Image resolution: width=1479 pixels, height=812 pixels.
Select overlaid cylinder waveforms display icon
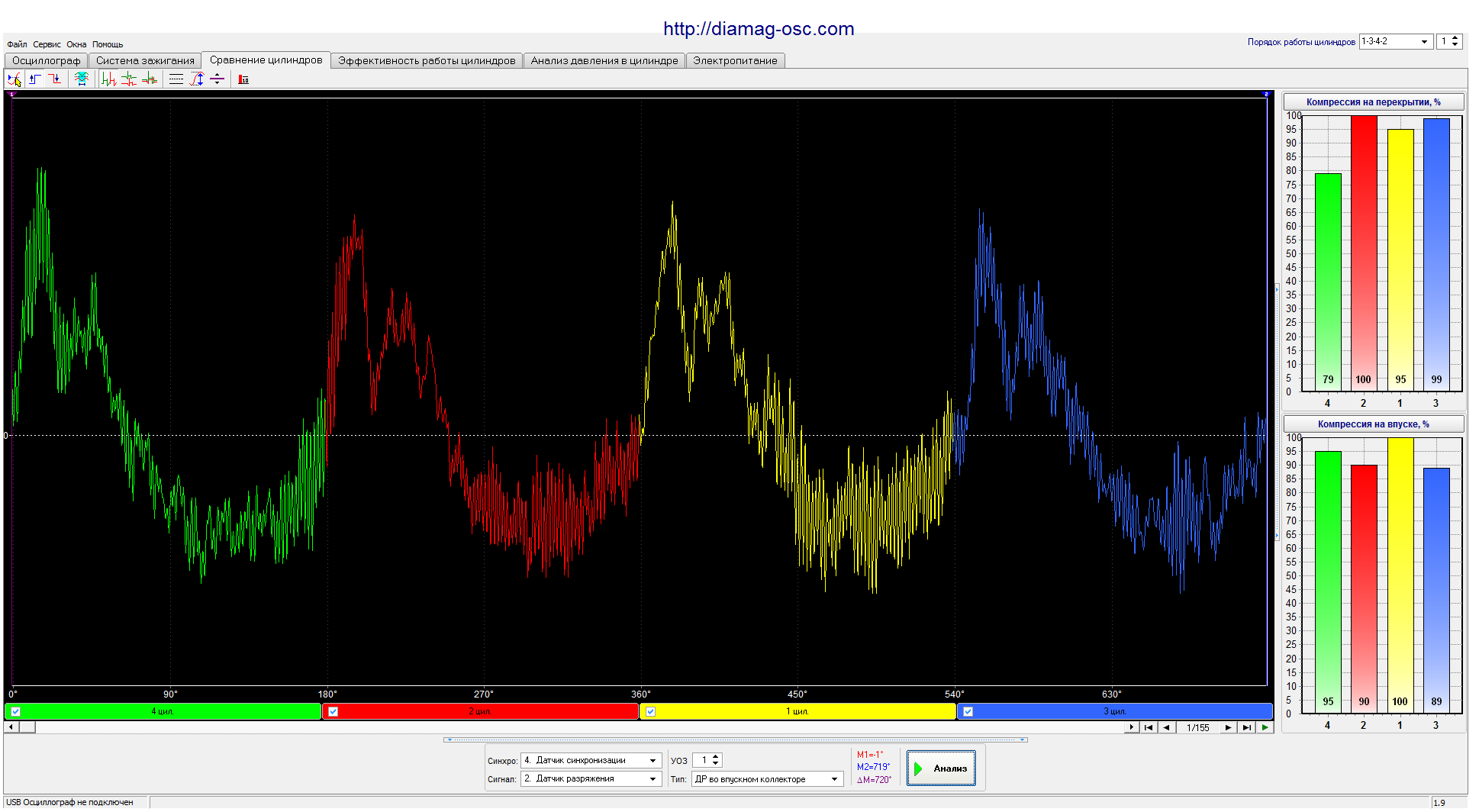point(150,79)
